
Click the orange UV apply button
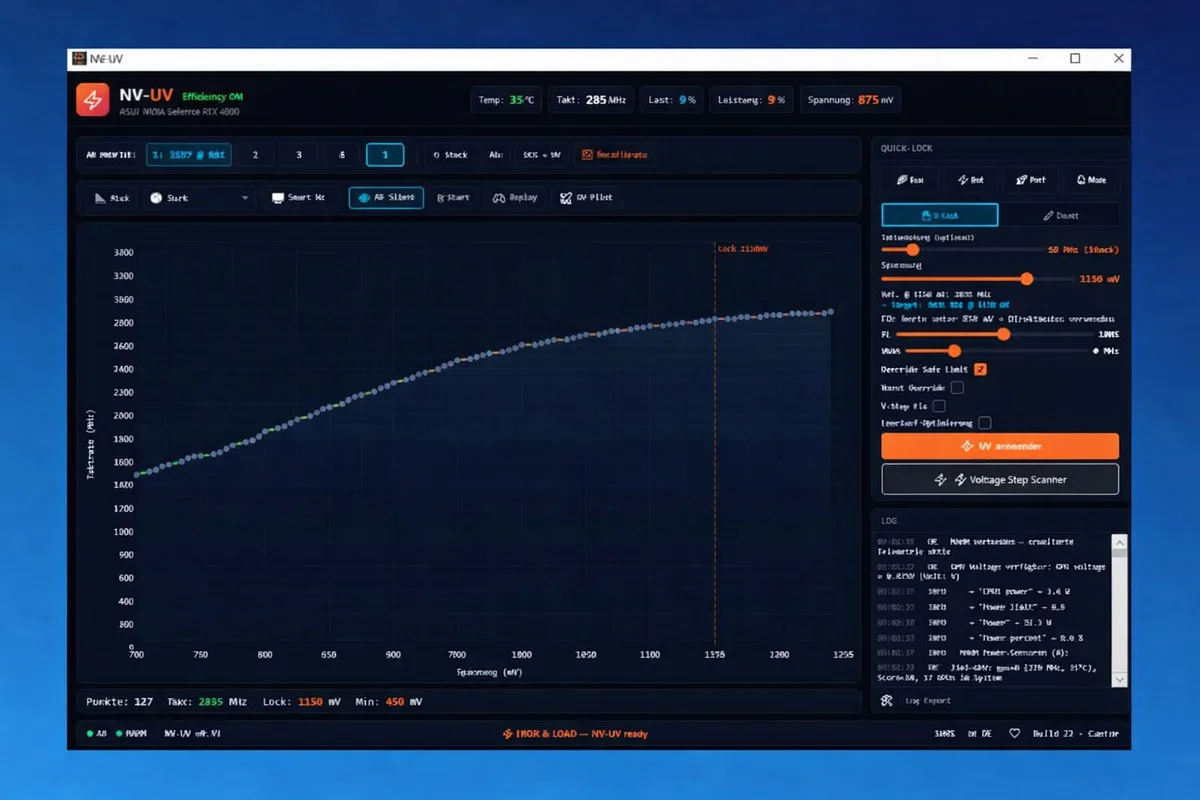[x=999, y=446]
